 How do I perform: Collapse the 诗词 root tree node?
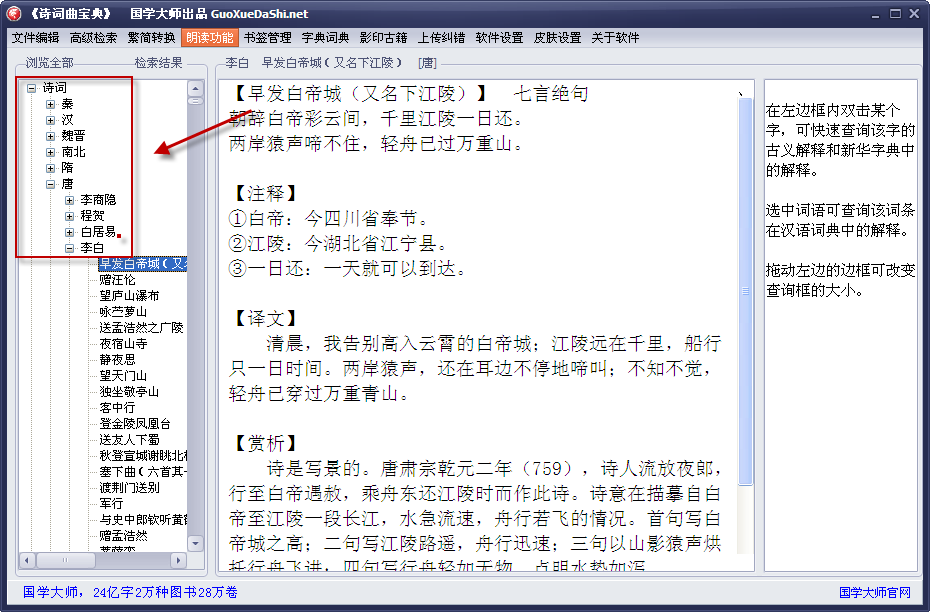(x=34, y=87)
